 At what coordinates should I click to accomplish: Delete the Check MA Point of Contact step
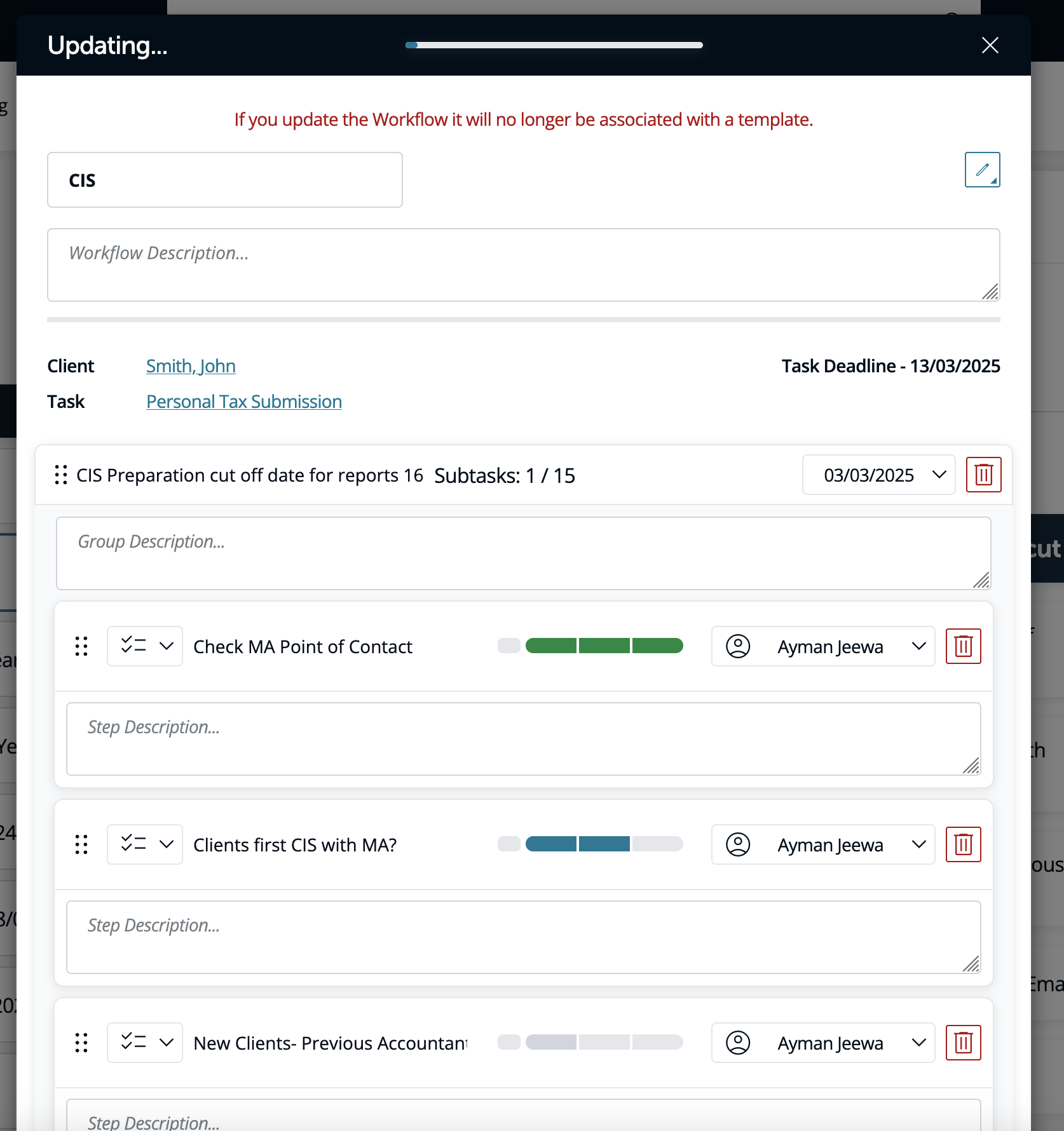[x=963, y=646]
